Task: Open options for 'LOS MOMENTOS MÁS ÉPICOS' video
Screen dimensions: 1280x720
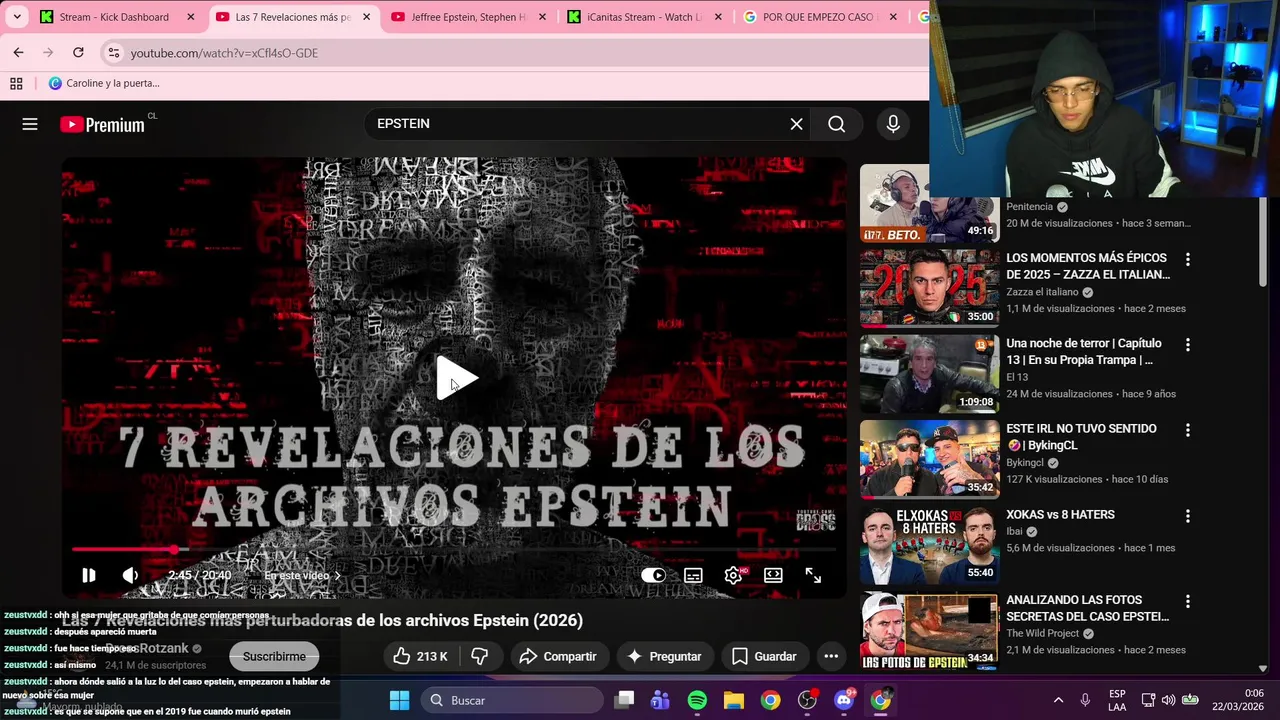Action: [x=1187, y=260]
